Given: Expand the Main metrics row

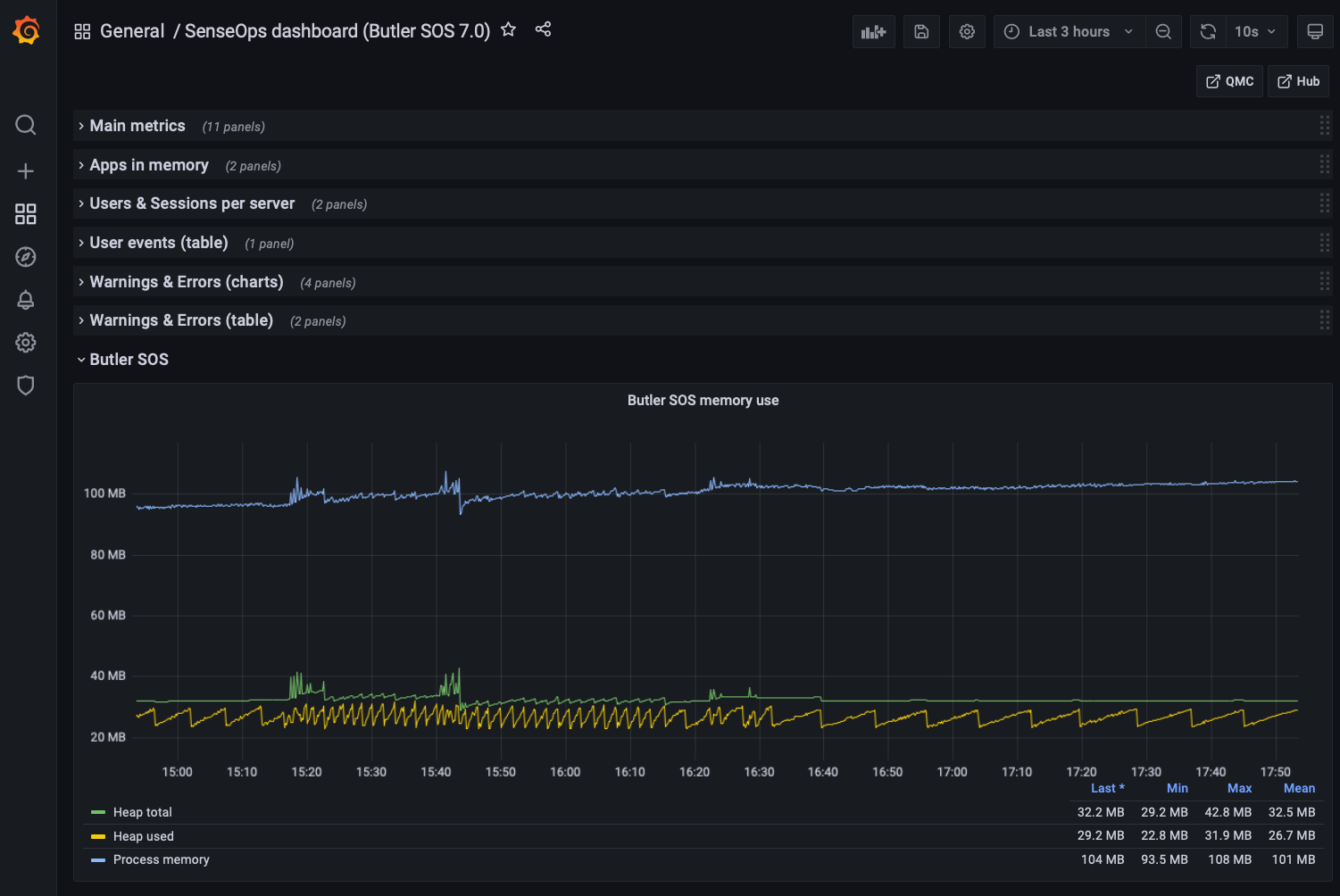Looking at the screenshot, I should [137, 126].
